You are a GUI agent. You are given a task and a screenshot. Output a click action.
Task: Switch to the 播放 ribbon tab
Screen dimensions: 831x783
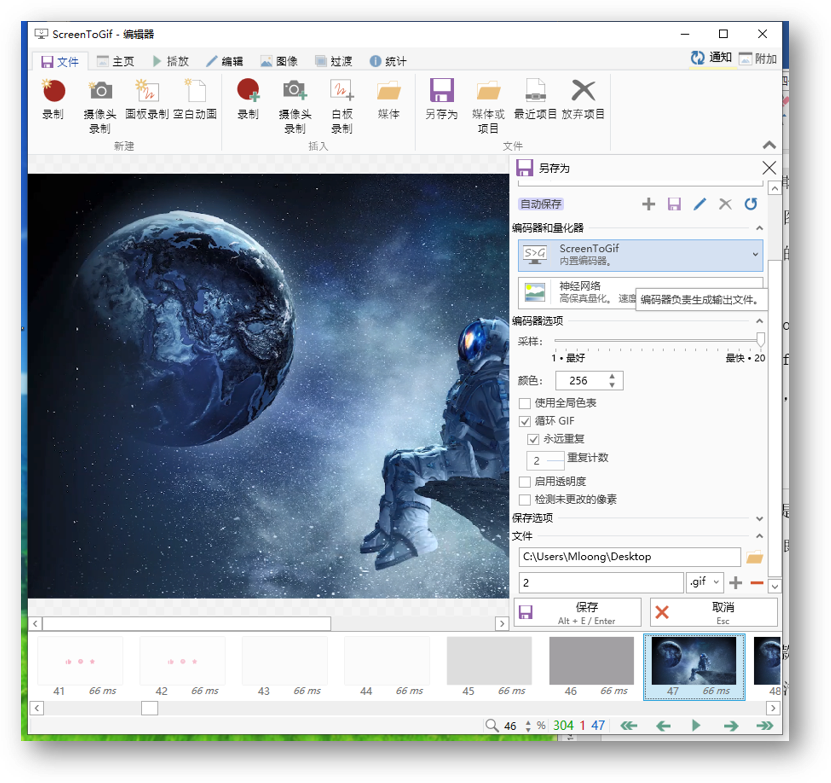pyautogui.click(x=171, y=61)
